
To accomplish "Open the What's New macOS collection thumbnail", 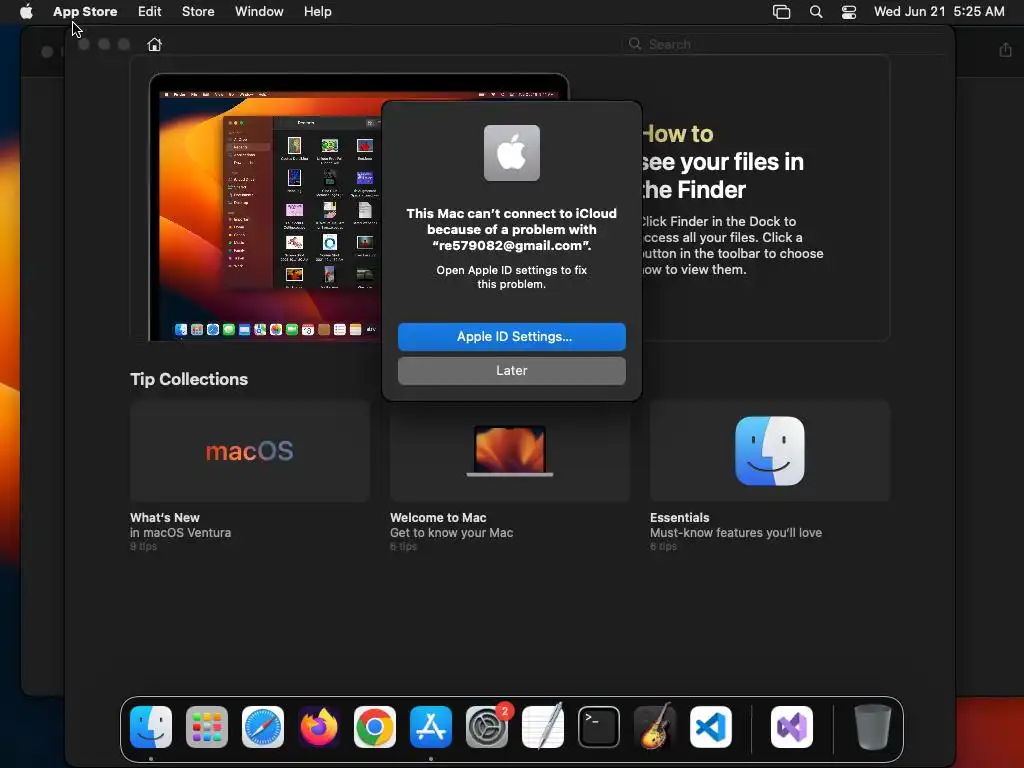I will pos(249,451).
